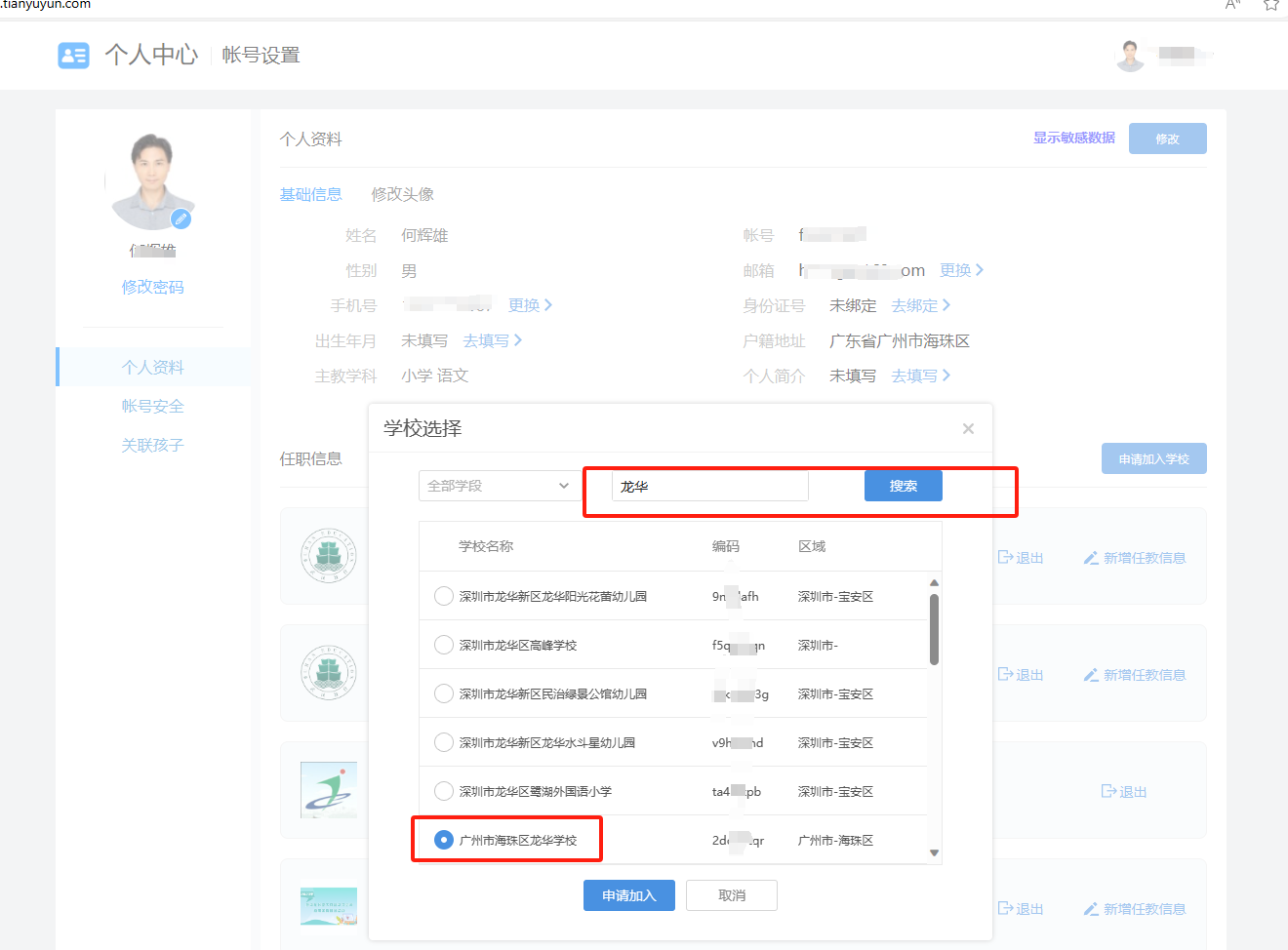
Task: Click the 申请加入学校 button
Action: click(x=1154, y=458)
